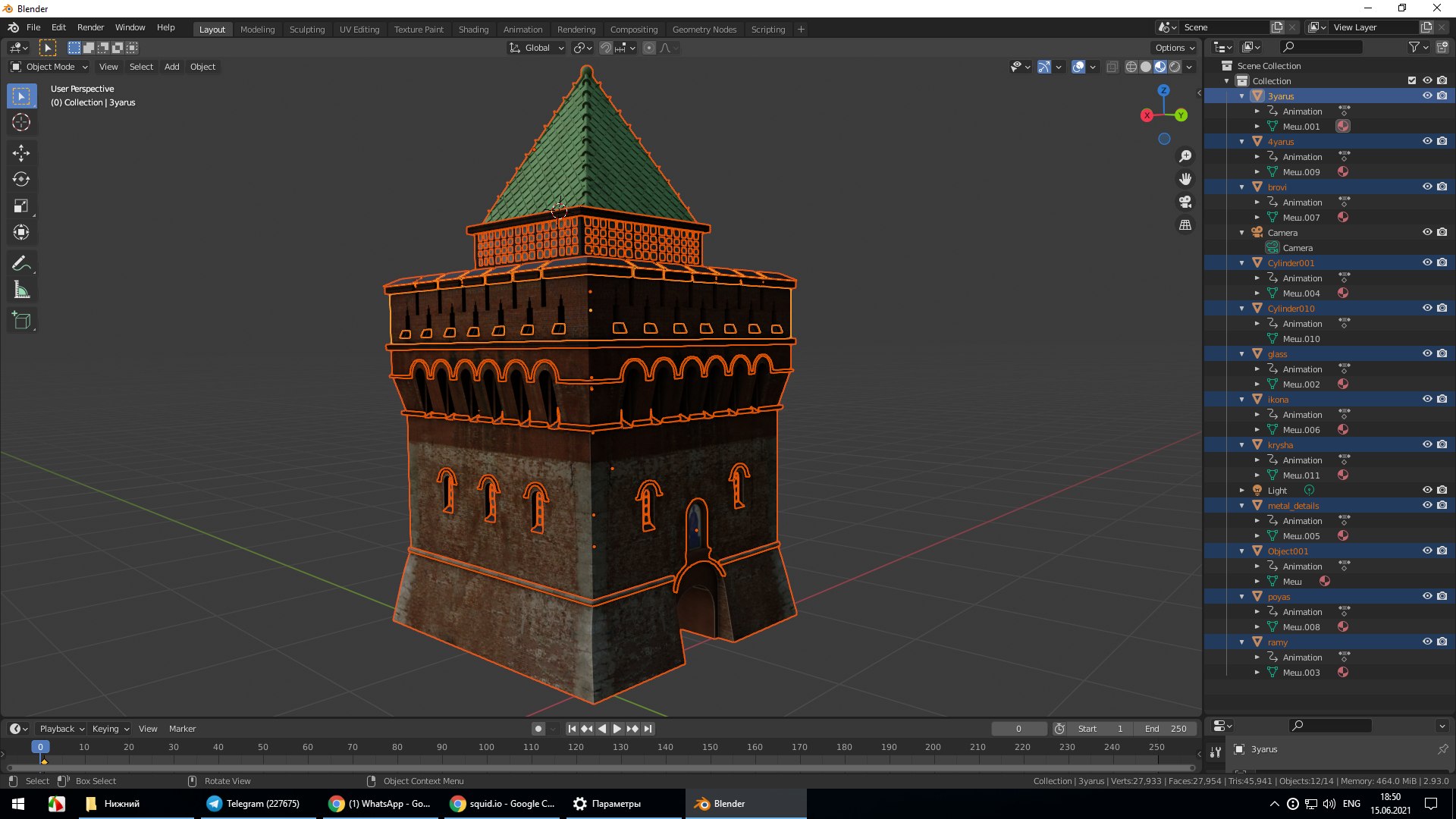This screenshot has height=819, width=1456.
Task: Select the Move tool
Action: coord(21,153)
